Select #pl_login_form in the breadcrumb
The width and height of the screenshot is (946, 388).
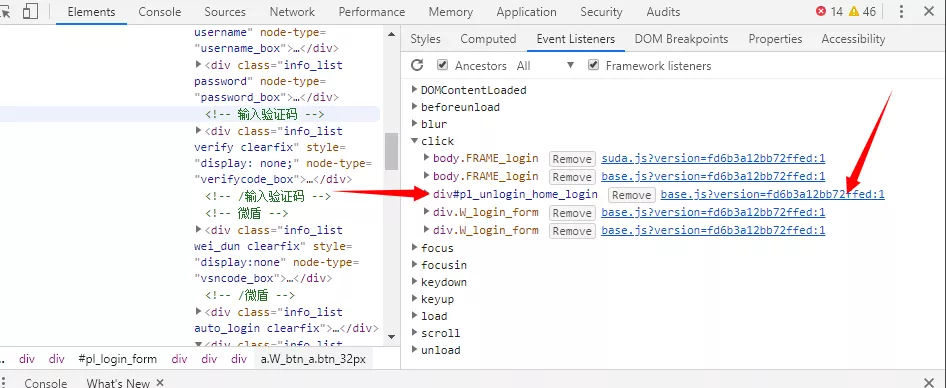click(x=118, y=359)
